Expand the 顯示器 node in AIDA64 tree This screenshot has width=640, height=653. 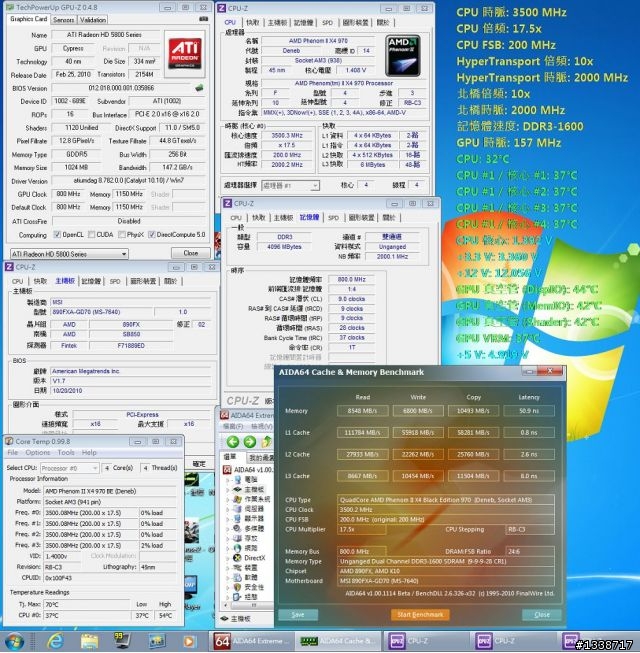tap(228, 519)
